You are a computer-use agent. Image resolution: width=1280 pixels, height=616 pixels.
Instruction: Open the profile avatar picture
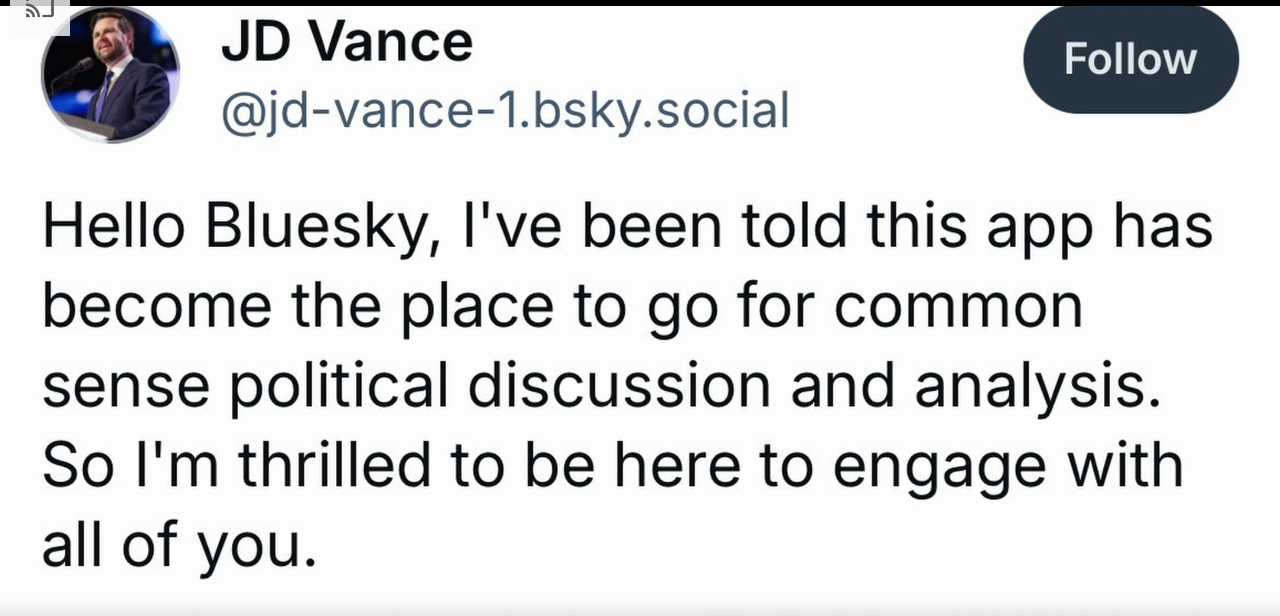[110, 75]
